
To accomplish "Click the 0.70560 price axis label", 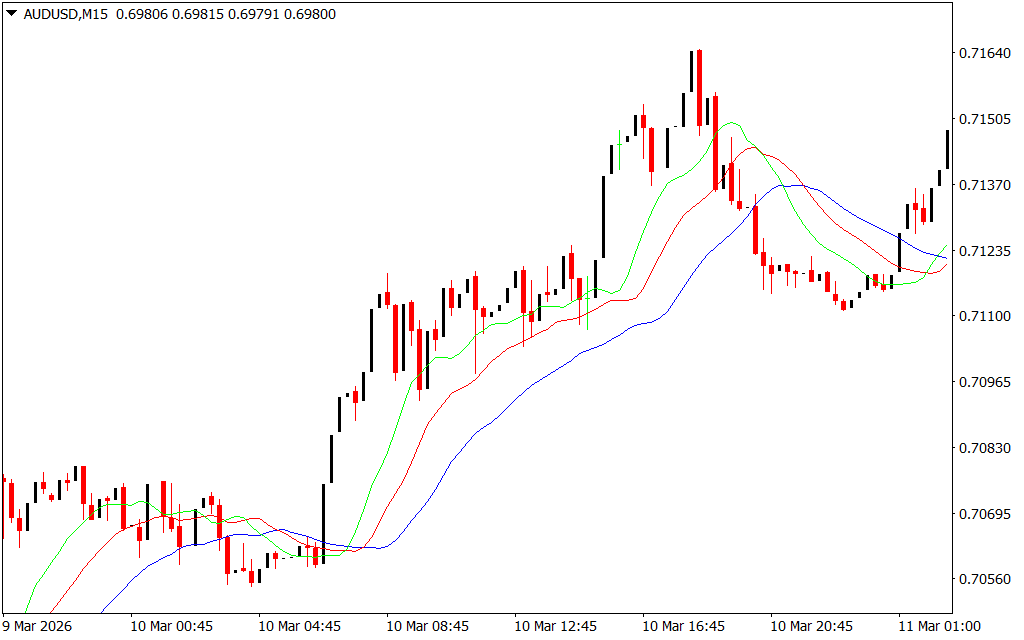I will pyautogui.click(x=984, y=580).
